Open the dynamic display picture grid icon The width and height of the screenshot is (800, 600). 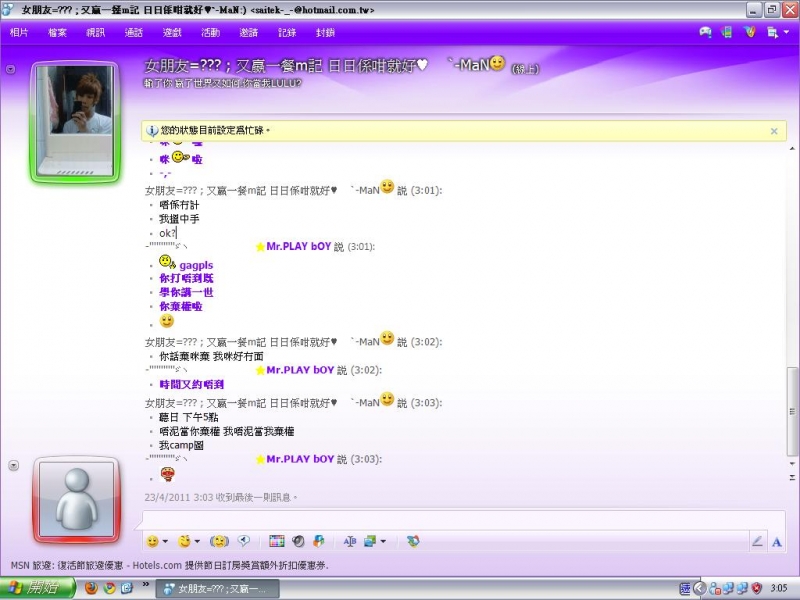tap(277, 541)
